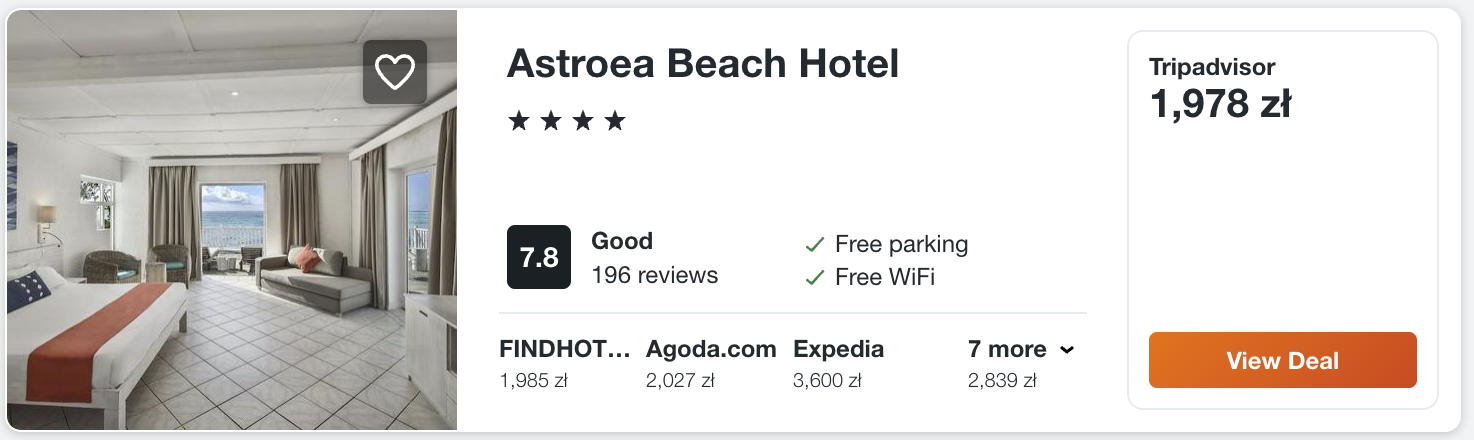Click the Free parking checkmark icon
Viewport: 1474px width, 440px height.
[x=815, y=245]
